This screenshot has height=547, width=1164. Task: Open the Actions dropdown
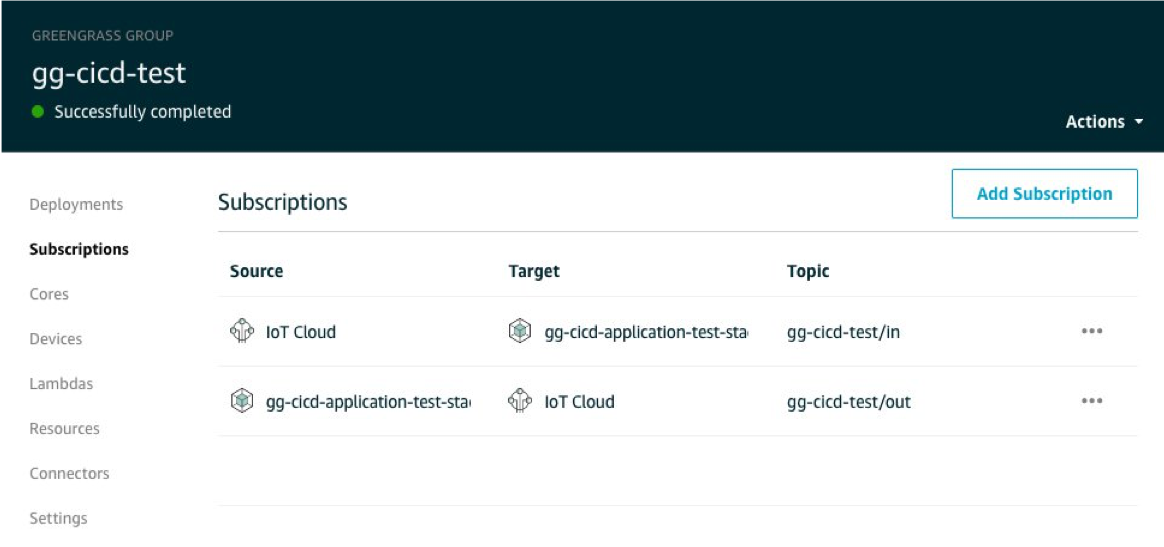pyautogui.click(x=1104, y=122)
